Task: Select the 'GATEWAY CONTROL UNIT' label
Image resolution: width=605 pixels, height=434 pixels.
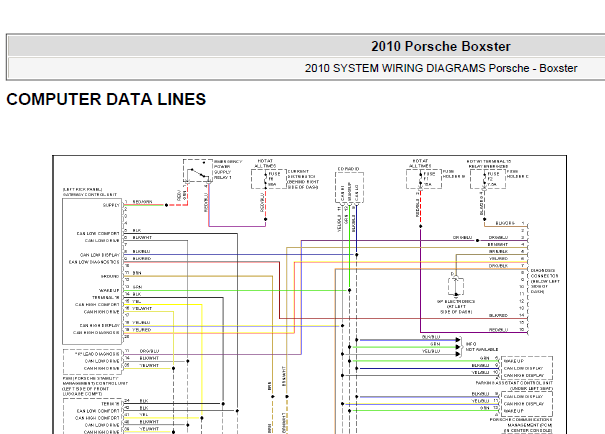Action: coord(90,195)
